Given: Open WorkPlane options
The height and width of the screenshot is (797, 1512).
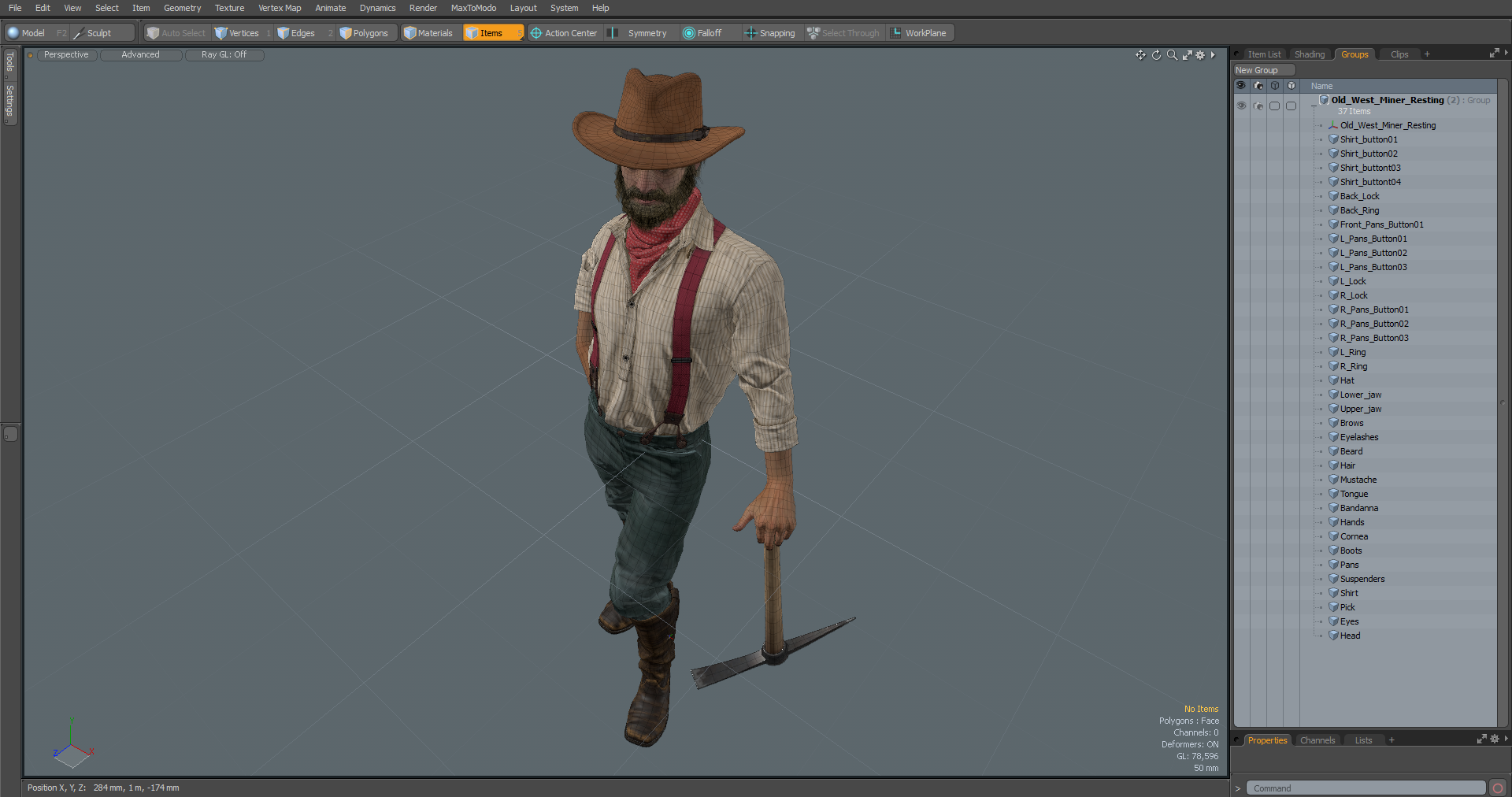Looking at the screenshot, I should 920,33.
